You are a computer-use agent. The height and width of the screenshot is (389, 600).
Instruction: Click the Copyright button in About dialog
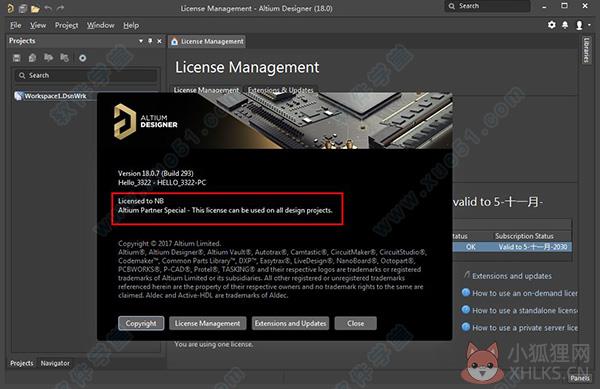click(x=141, y=323)
